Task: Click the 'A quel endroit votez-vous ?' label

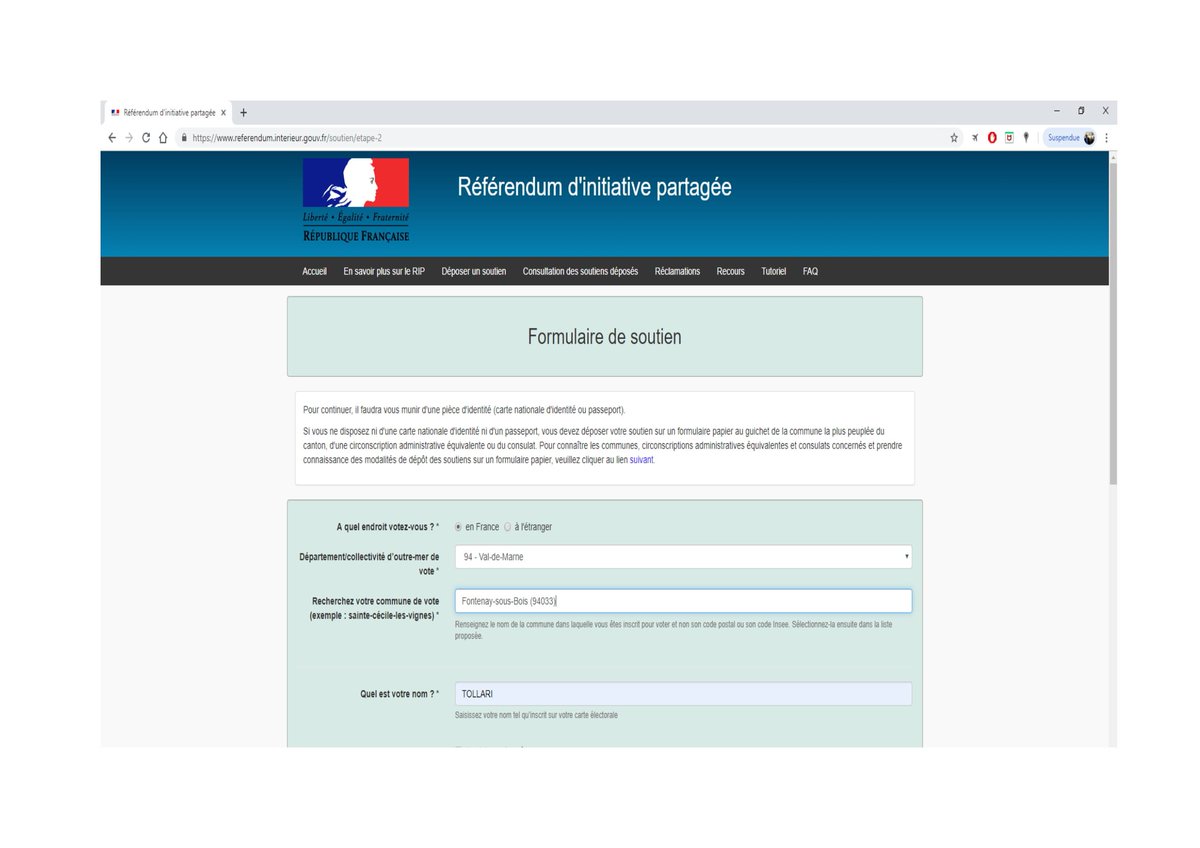Action: coord(387,527)
